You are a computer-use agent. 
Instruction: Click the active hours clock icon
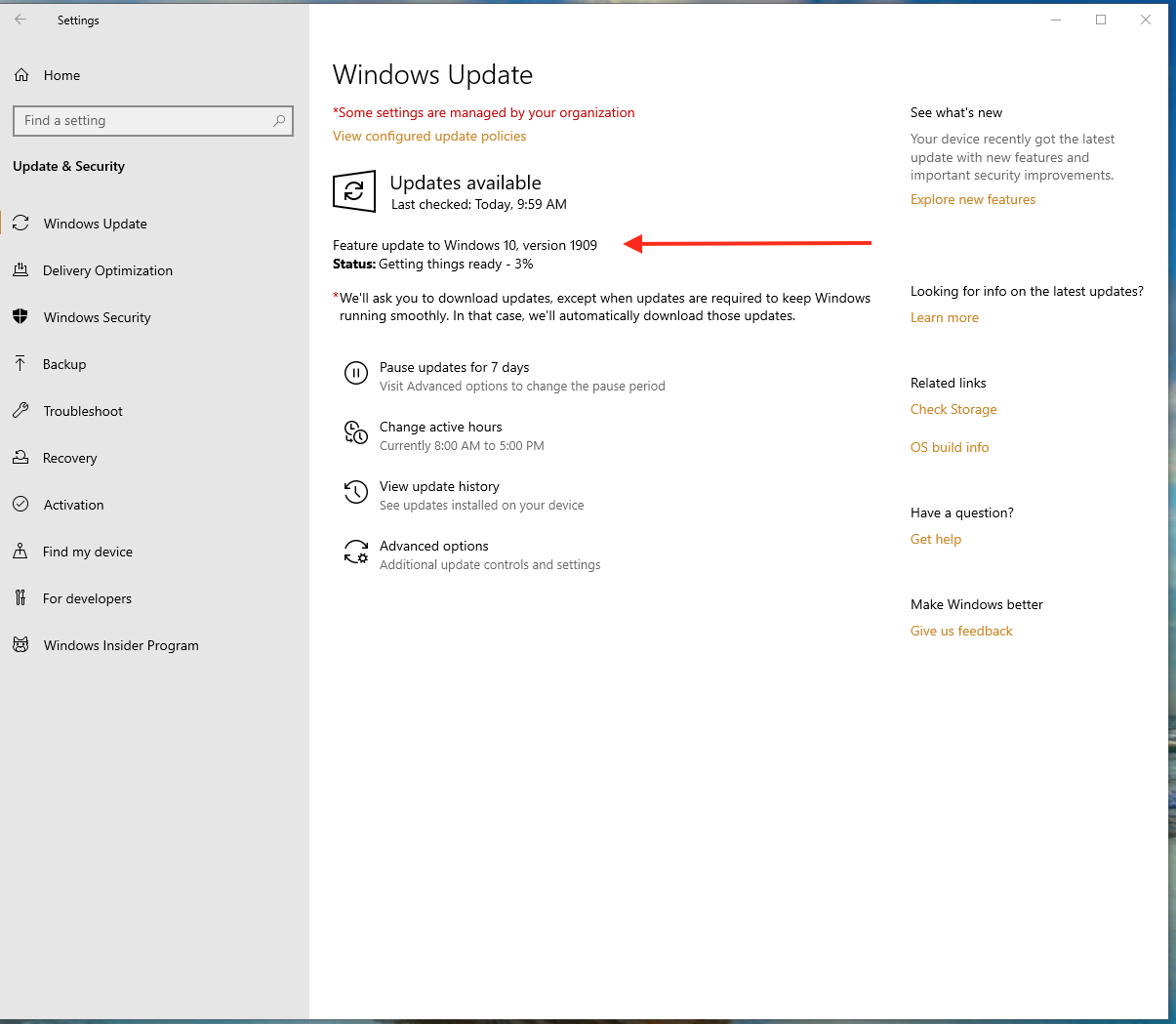click(355, 432)
